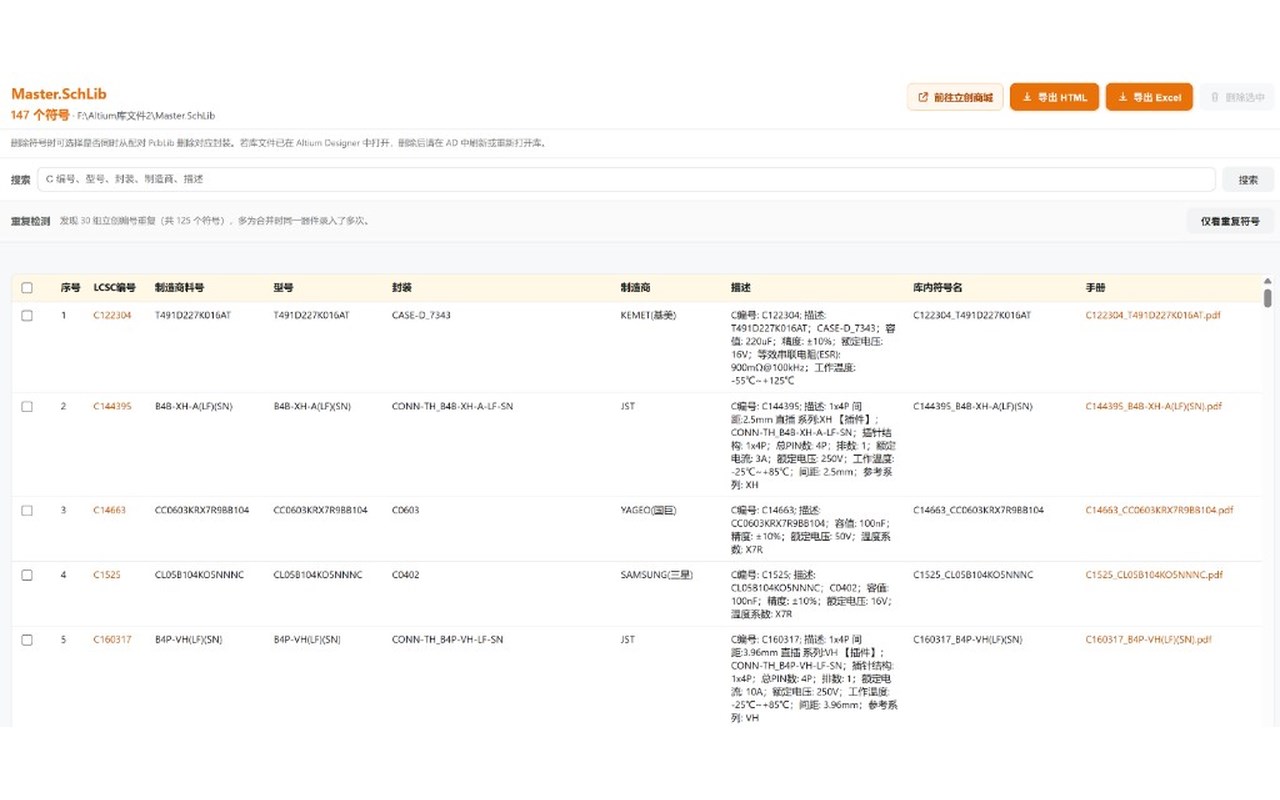Click the download icon on 导出 HTML
The image size is (1280, 800).
pyautogui.click(x=1027, y=97)
